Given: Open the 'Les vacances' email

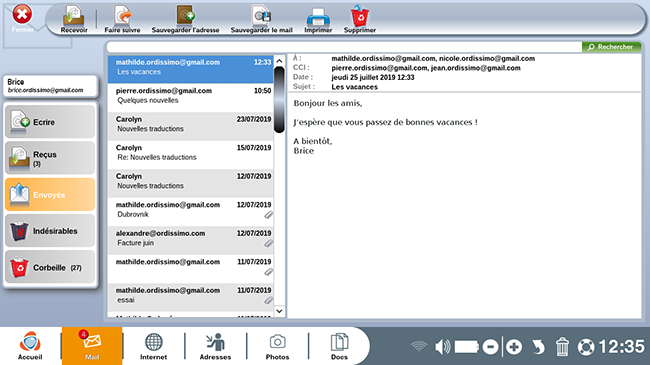Looking at the screenshot, I should coord(191,69).
